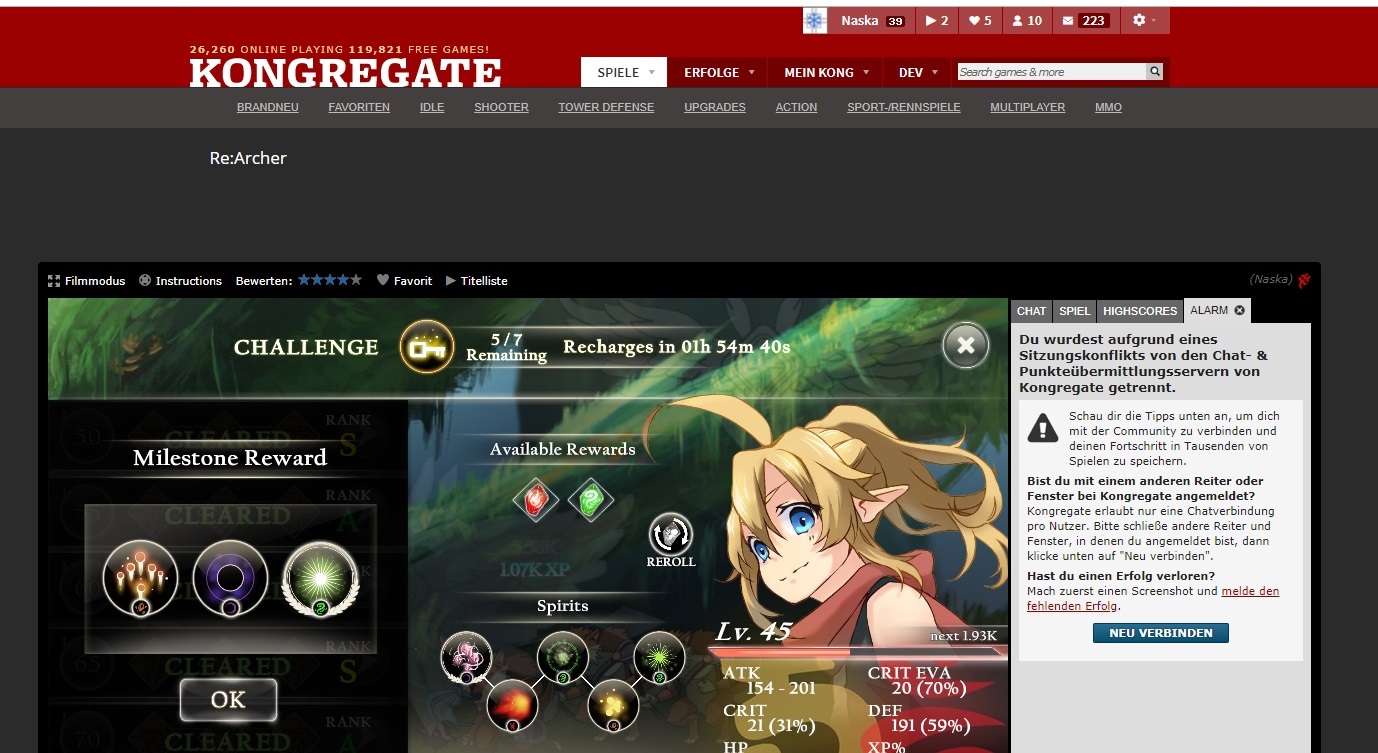Switch to the HIGHSCORES tab
Screen dimensions: 1378x753
[x=1140, y=311]
